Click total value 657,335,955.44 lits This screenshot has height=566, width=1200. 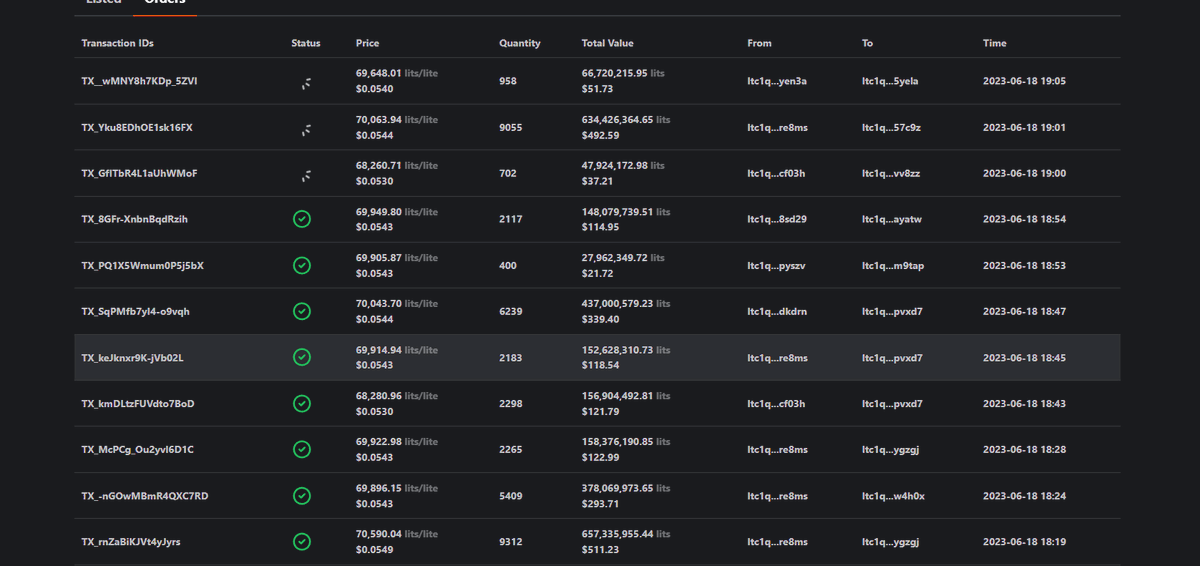(x=626, y=533)
